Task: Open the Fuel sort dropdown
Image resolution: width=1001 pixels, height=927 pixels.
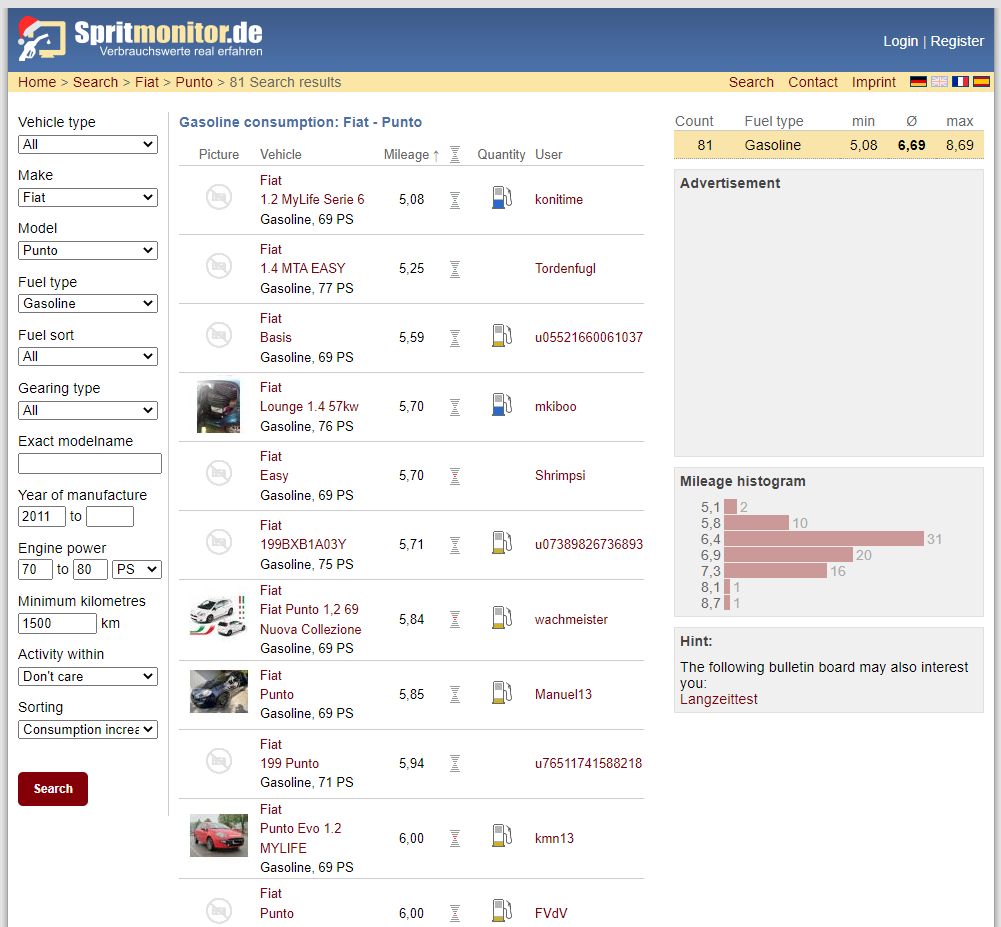Action: 87,356
